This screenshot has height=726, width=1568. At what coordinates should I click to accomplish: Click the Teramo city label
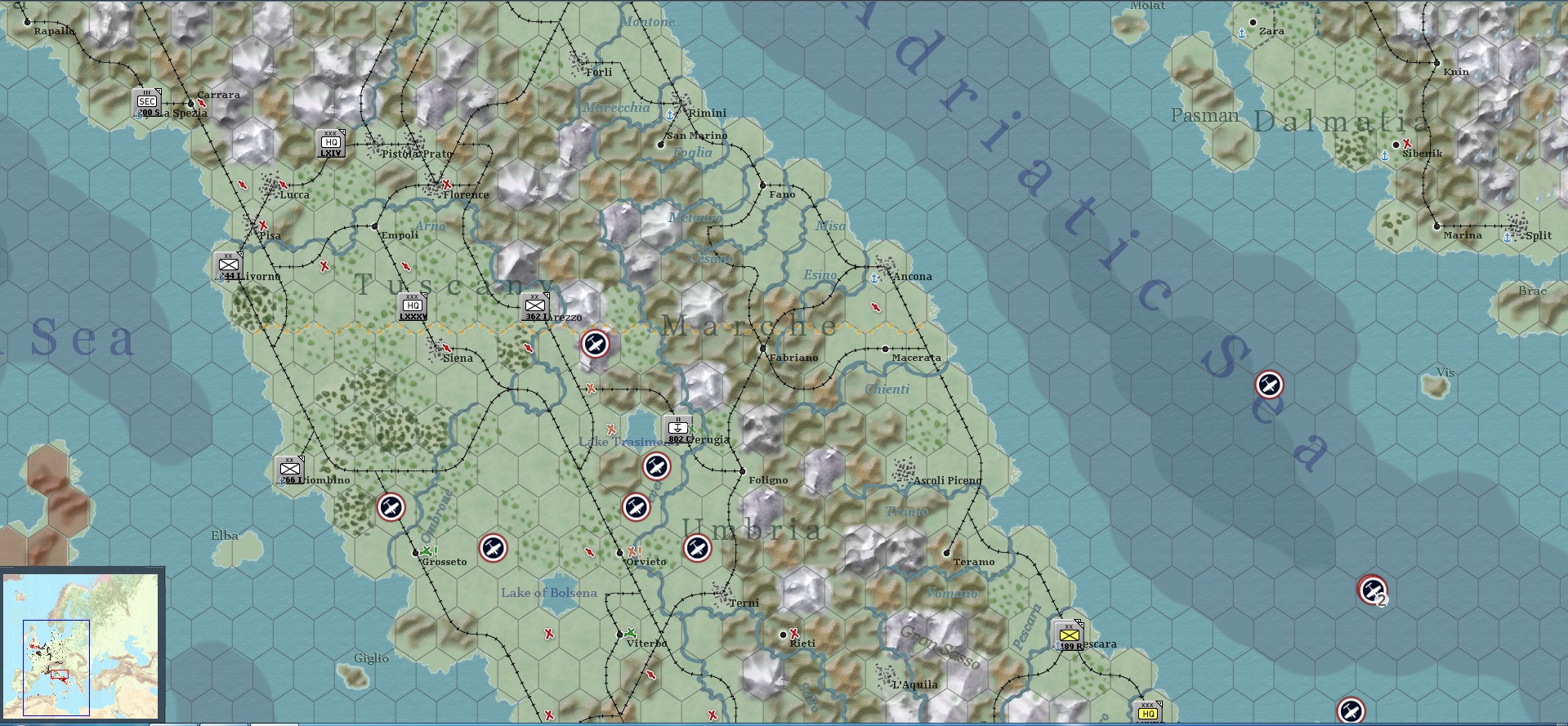pyautogui.click(x=974, y=562)
